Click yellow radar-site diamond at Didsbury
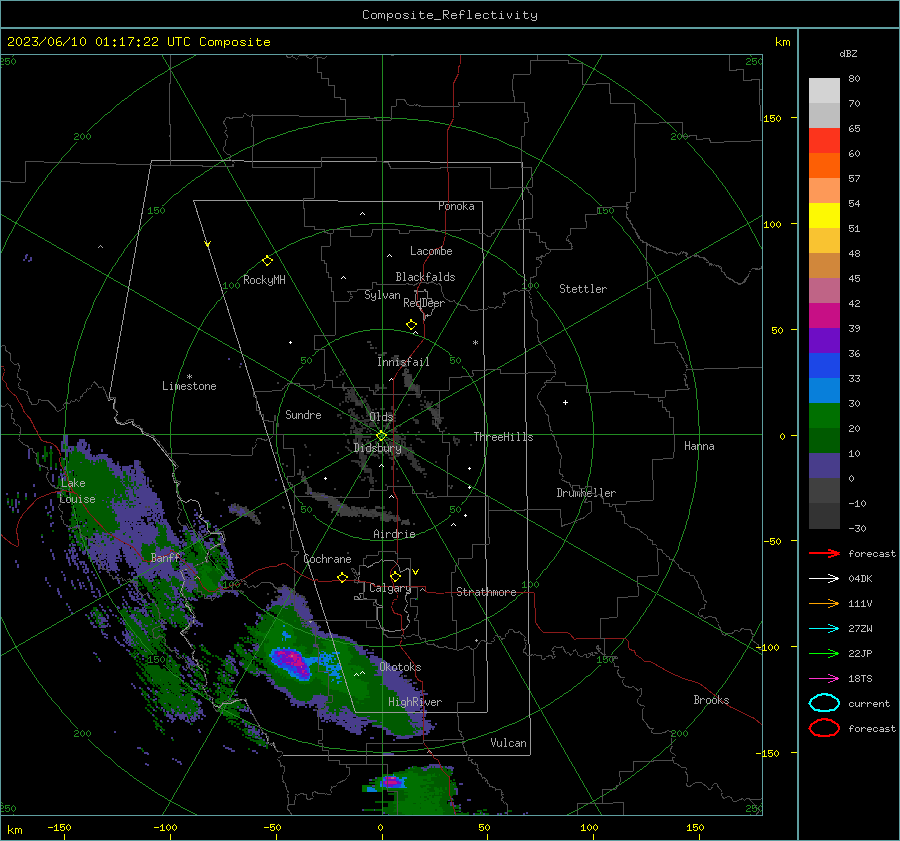Viewport: 900px width, 841px height. (x=381, y=436)
